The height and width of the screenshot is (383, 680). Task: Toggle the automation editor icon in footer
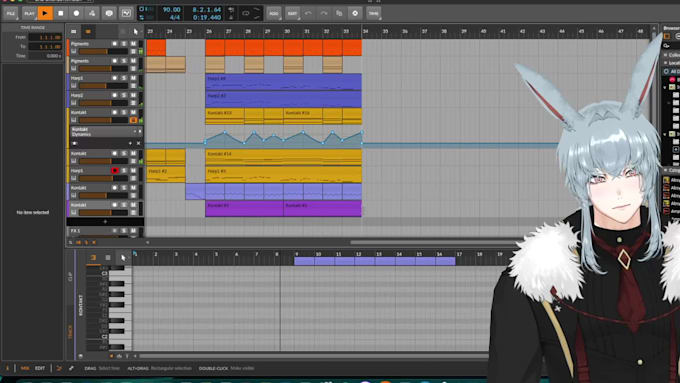tap(59, 368)
